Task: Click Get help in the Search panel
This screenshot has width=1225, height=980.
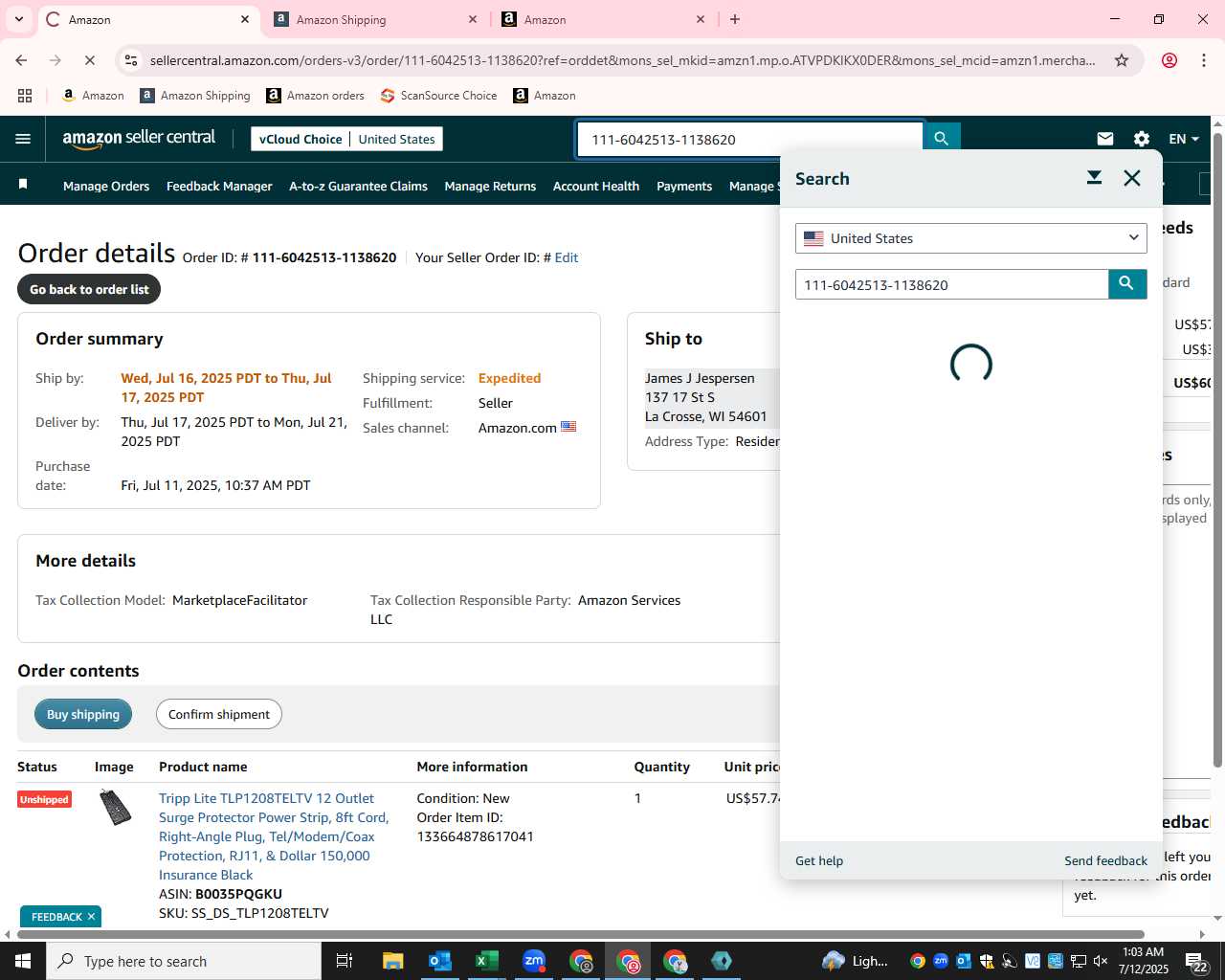Action: pyautogui.click(x=819, y=860)
